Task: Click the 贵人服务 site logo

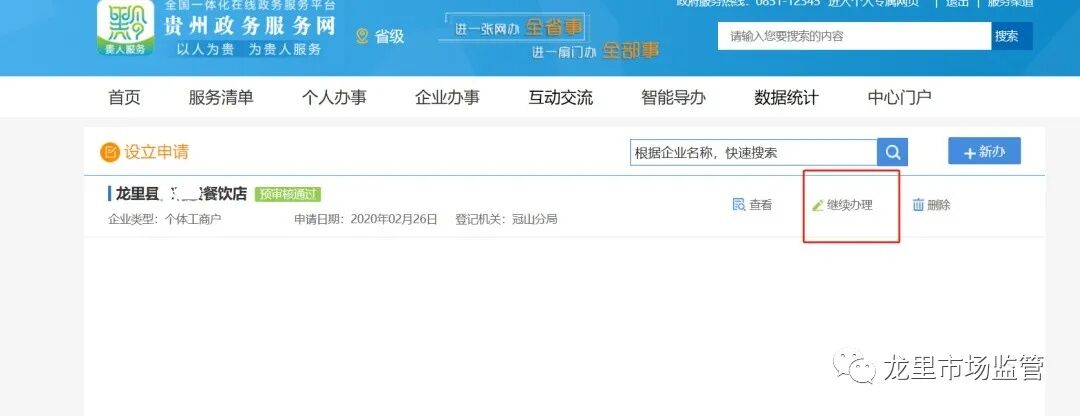Action: (x=125, y=28)
